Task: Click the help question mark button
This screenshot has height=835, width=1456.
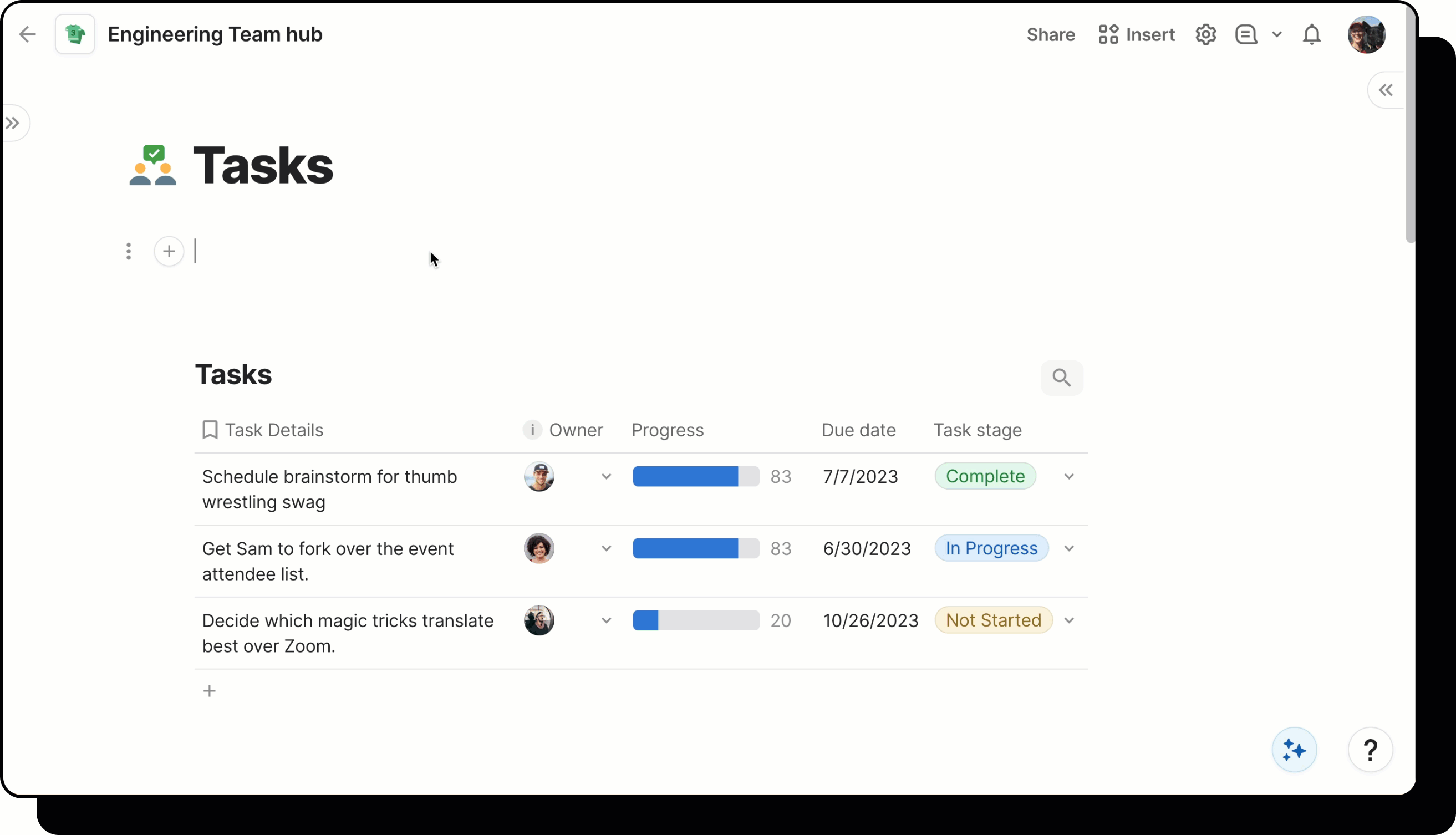Action: click(1370, 750)
